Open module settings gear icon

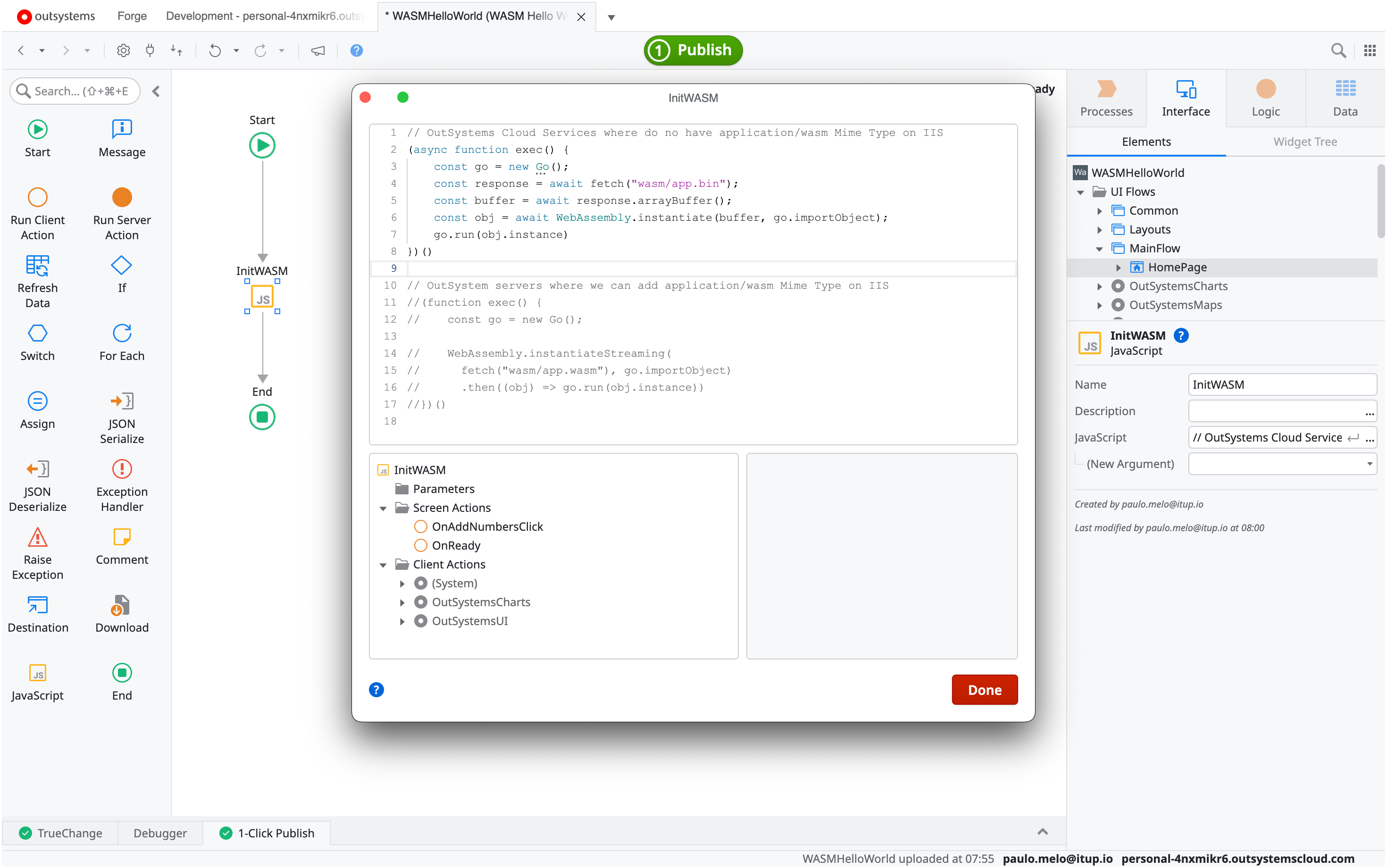(123, 50)
